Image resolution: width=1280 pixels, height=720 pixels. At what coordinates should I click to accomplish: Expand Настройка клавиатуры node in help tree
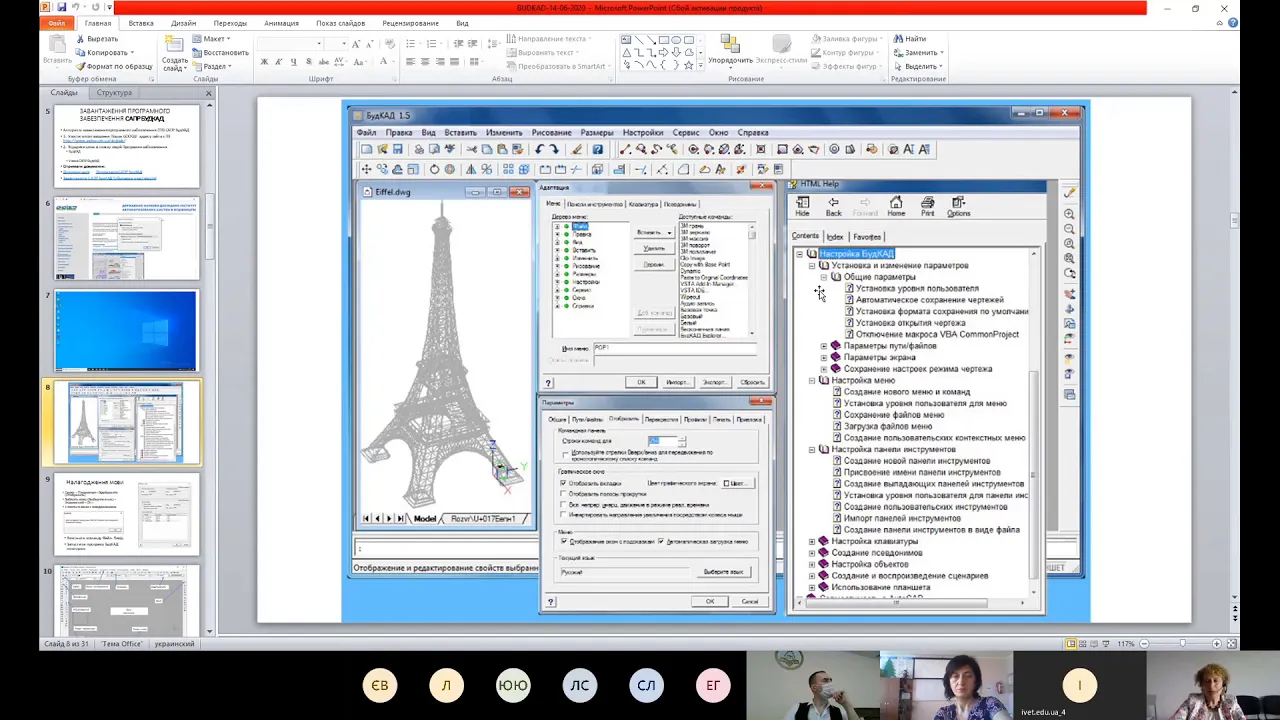click(x=812, y=541)
